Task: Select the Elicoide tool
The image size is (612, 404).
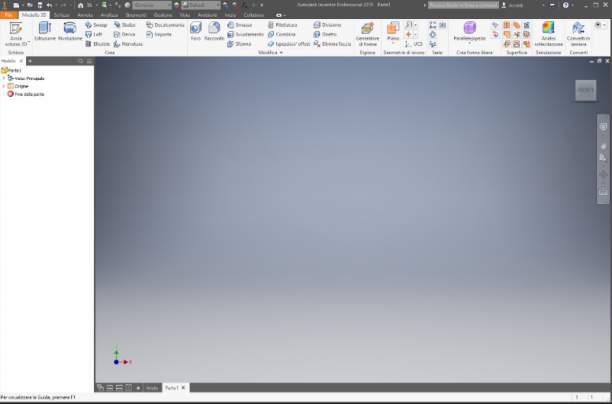Action: 98,44
